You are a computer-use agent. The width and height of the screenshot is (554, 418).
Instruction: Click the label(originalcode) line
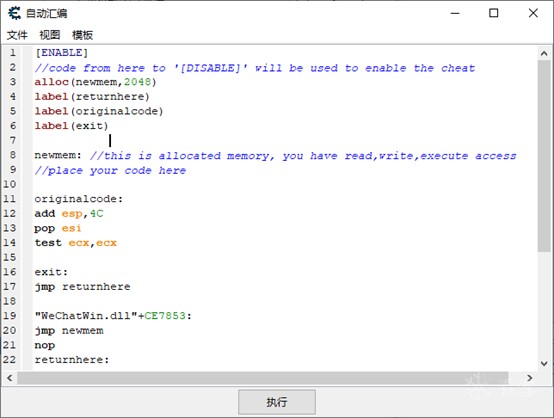[x=99, y=111]
